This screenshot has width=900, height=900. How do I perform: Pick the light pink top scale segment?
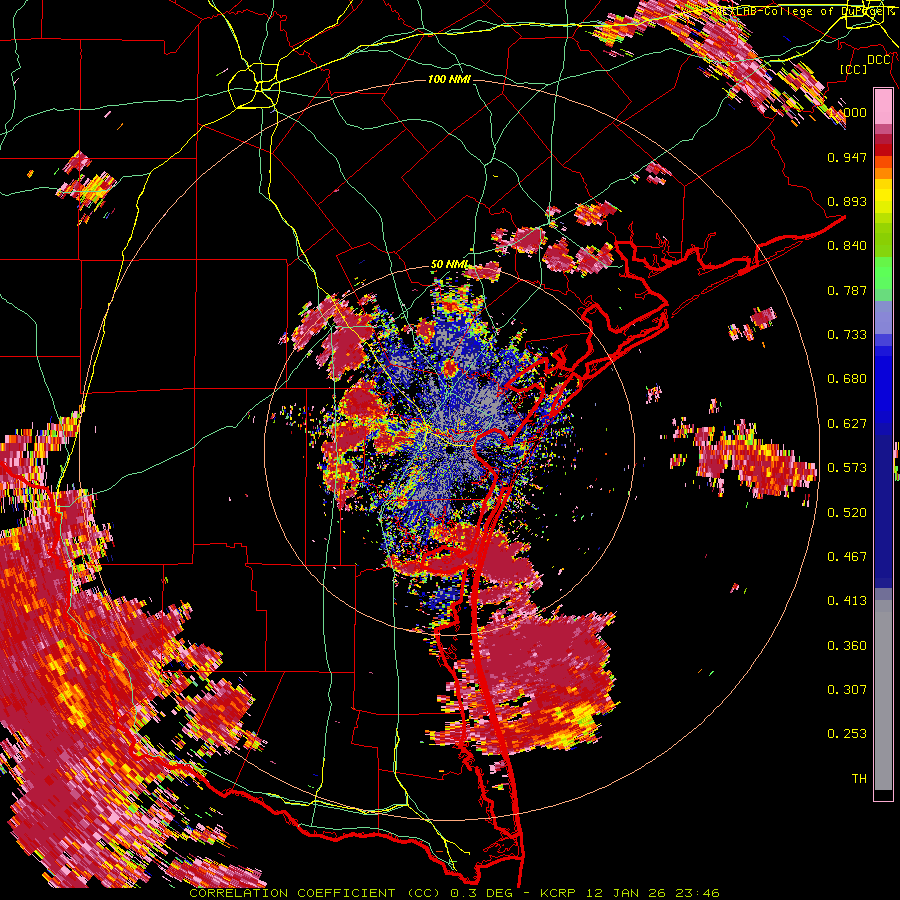pos(883,106)
